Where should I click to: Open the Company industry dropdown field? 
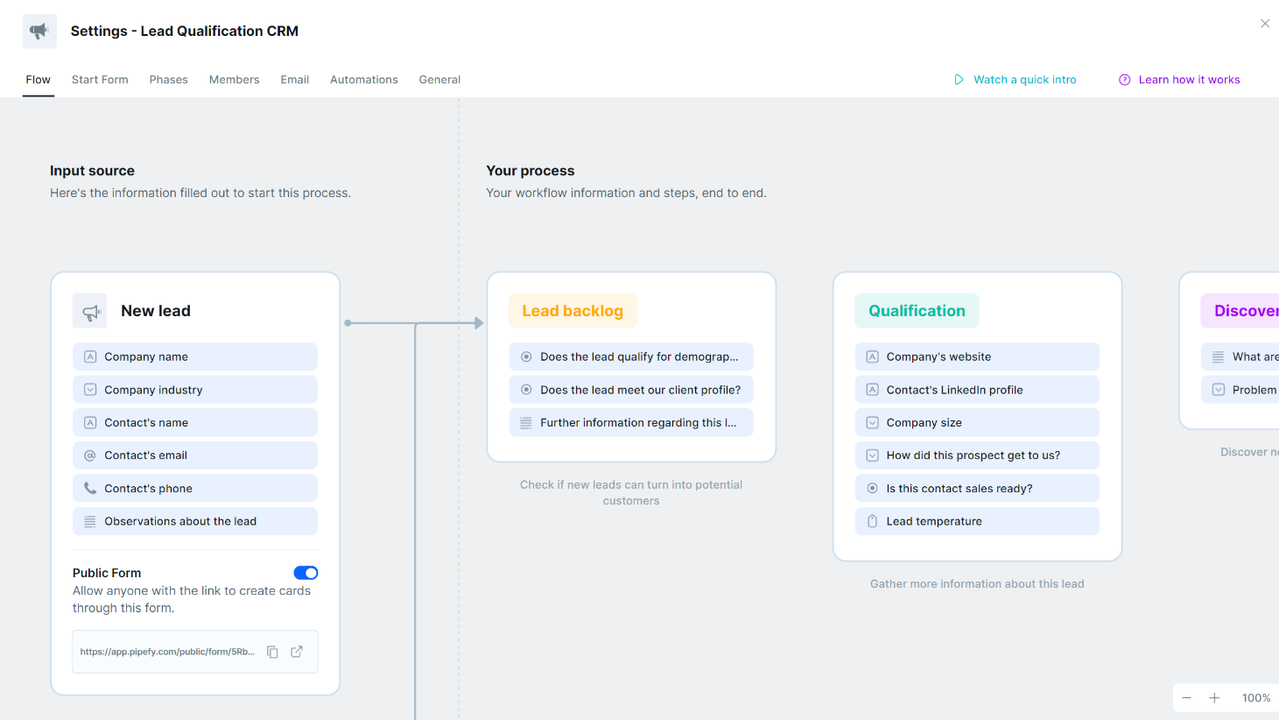tap(195, 390)
